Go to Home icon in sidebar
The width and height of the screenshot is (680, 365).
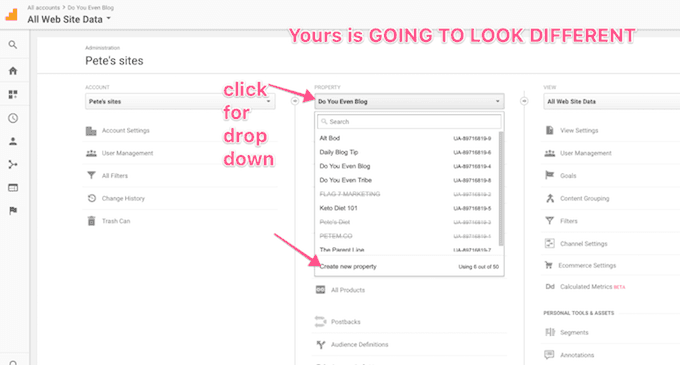coord(13,71)
